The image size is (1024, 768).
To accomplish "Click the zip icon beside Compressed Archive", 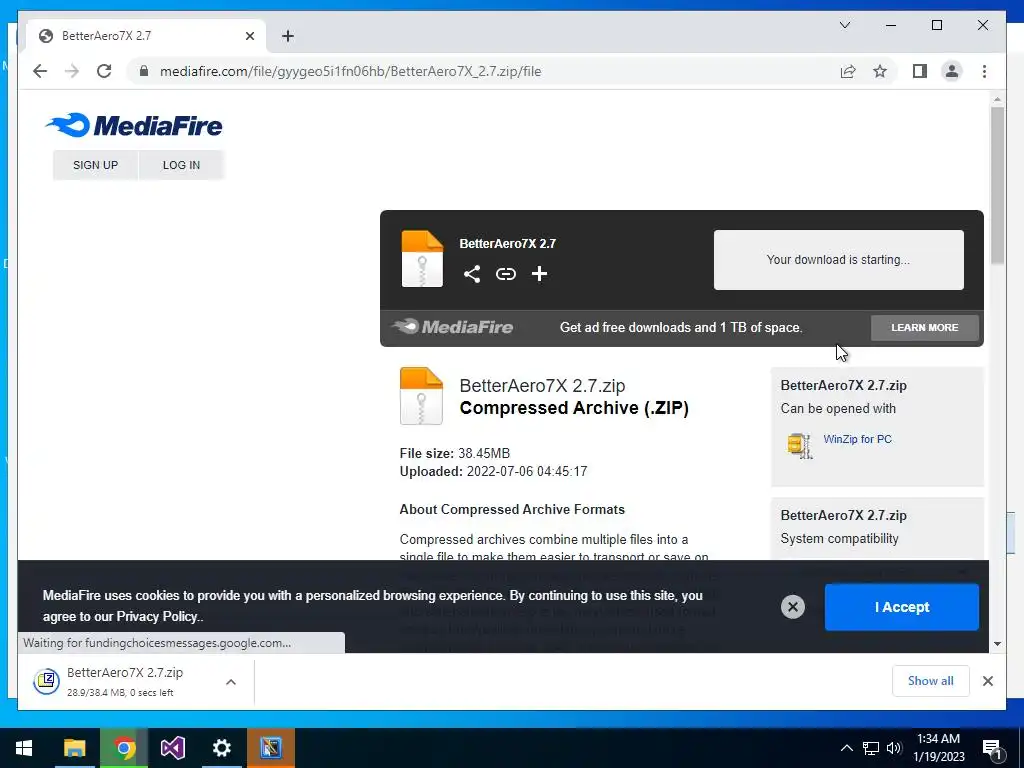I will click(421, 396).
